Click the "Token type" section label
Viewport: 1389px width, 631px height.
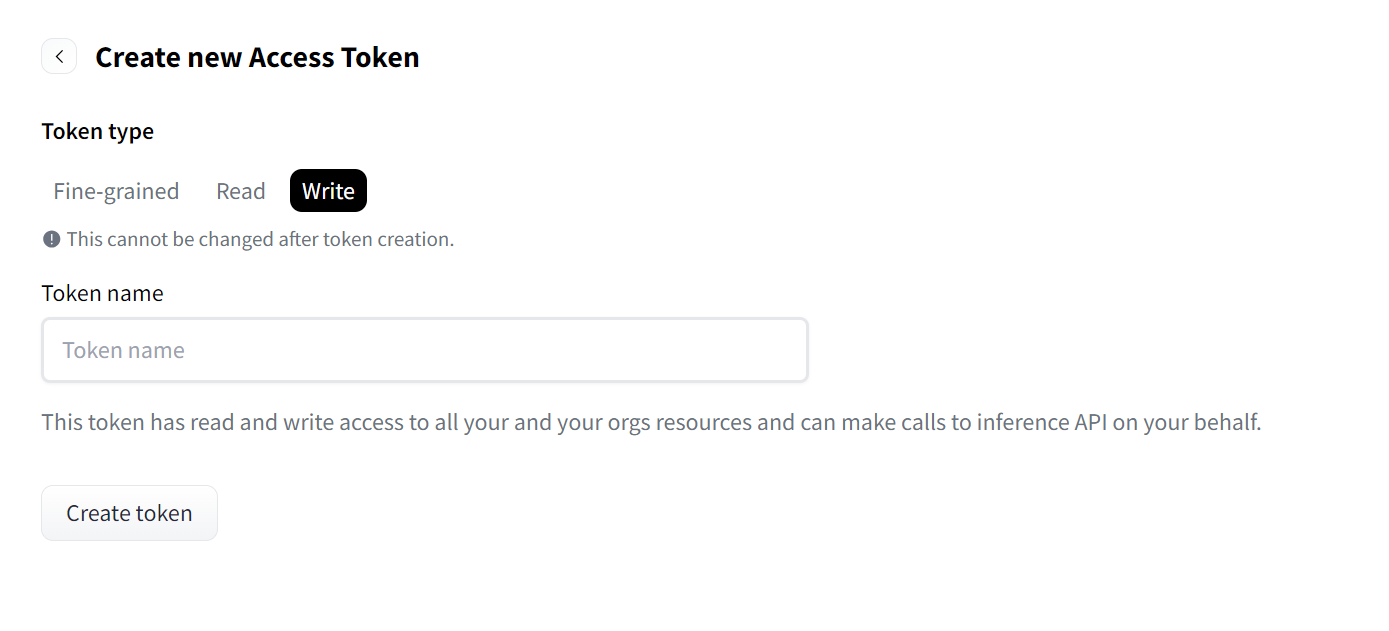click(98, 131)
